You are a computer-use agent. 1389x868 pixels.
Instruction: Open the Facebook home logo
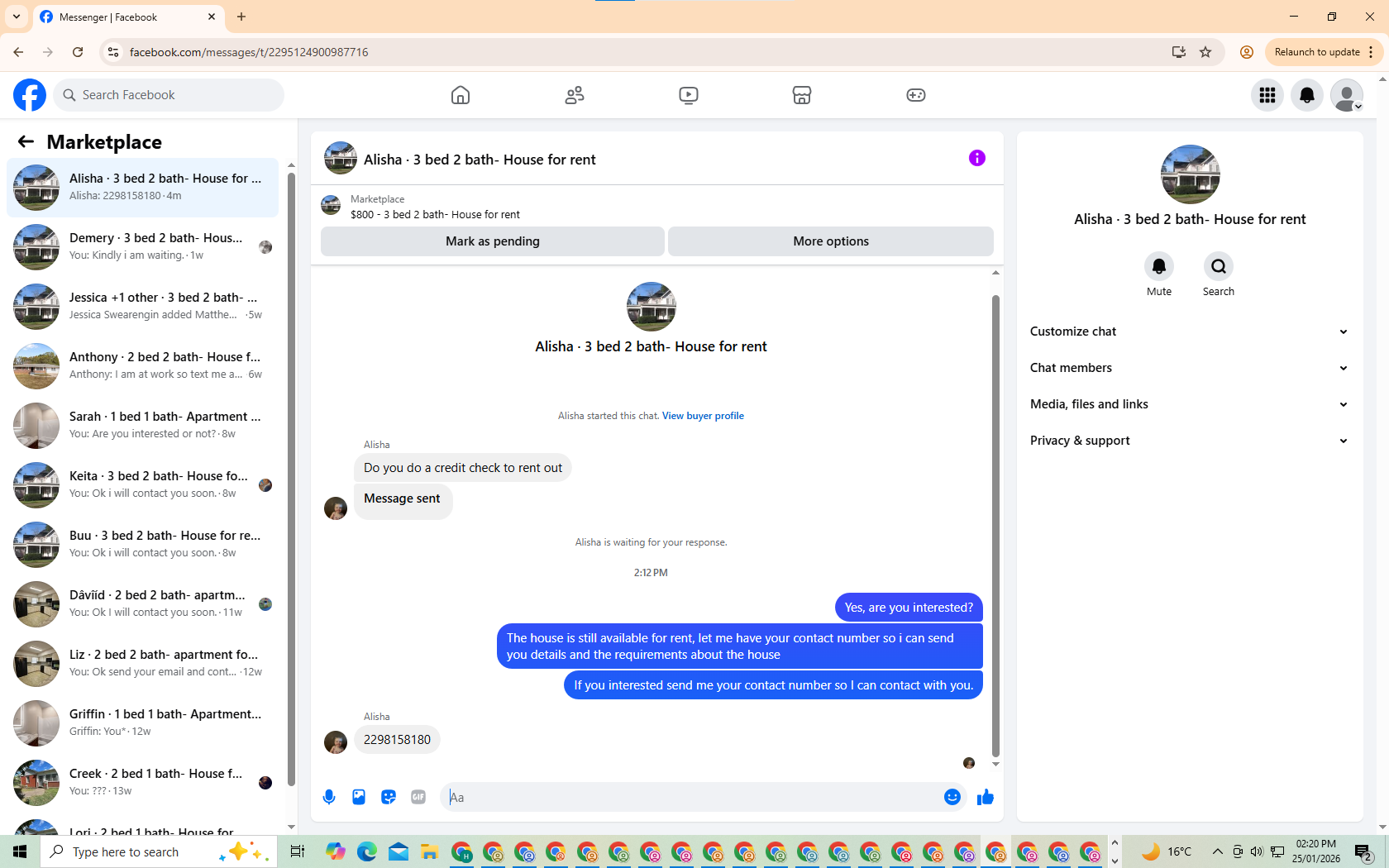[30, 95]
